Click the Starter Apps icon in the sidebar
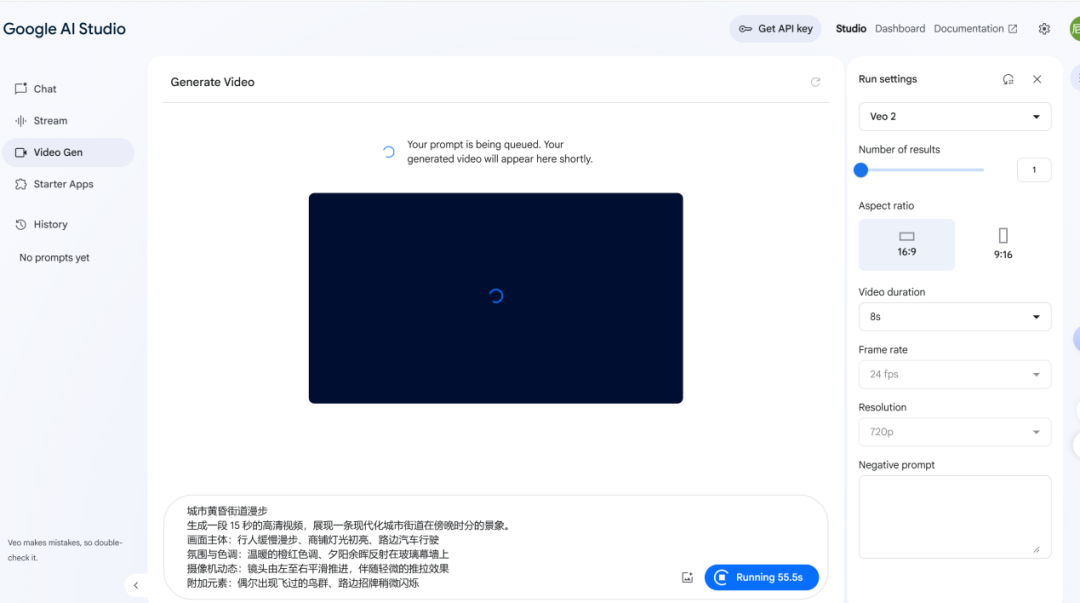 [x=21, y=184]
